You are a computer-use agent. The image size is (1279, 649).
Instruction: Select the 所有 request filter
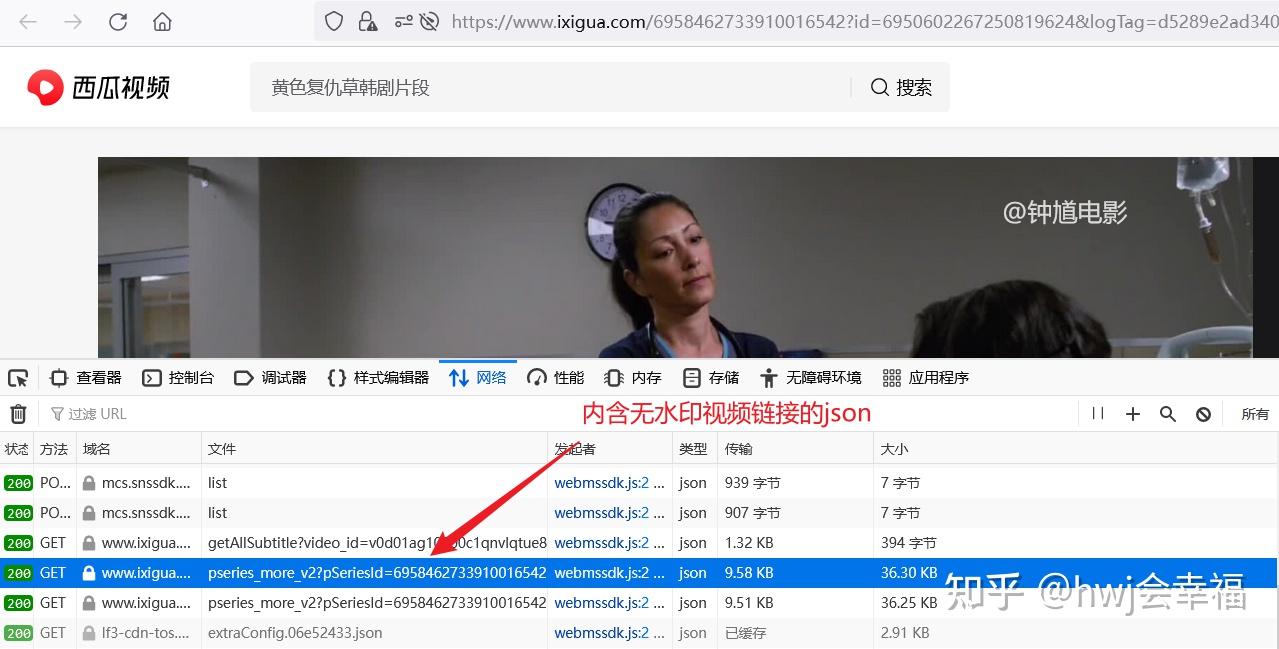click(x=1254, y=413)
